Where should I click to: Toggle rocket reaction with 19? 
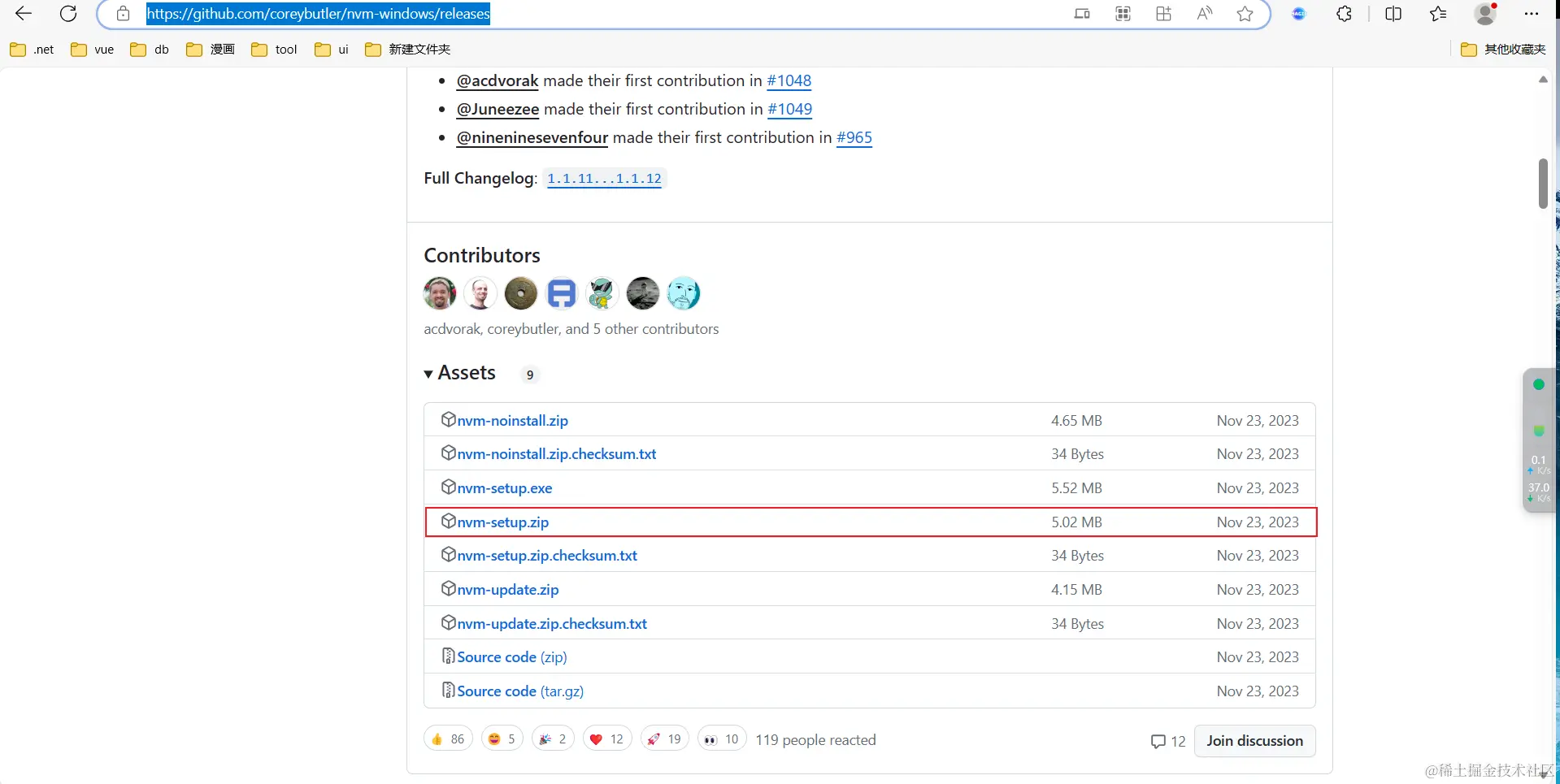point(665,739)
